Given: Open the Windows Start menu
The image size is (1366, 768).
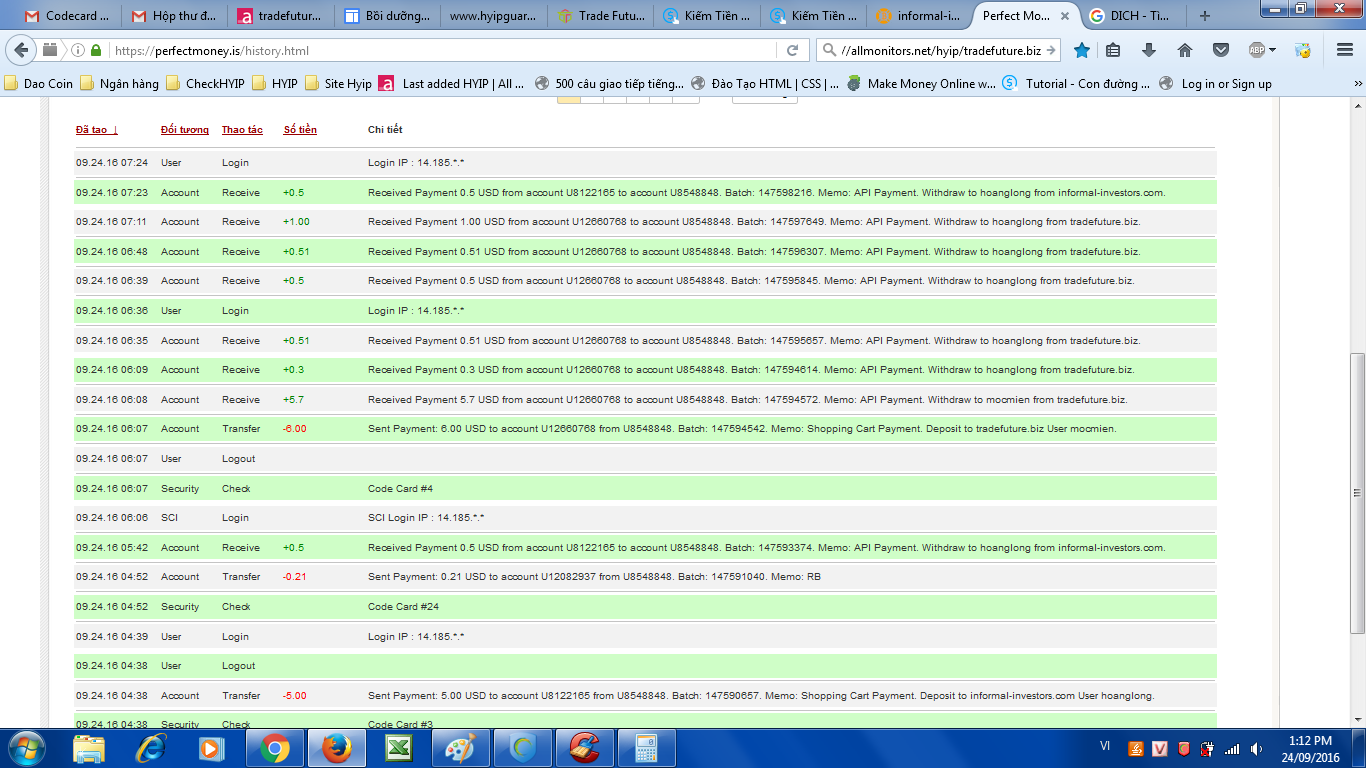Looking at the screenshot, I should [25, 748].
